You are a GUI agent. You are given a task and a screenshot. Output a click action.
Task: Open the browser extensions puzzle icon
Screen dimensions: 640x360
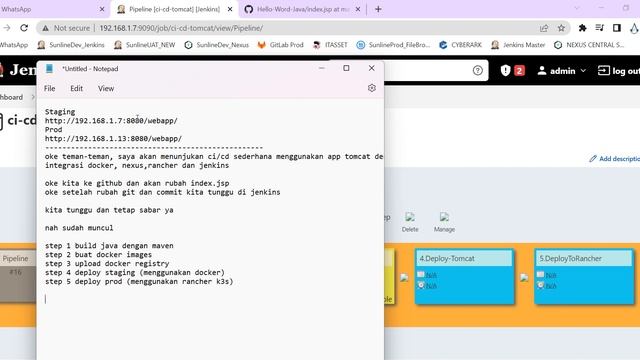click(x=582, y=28)
